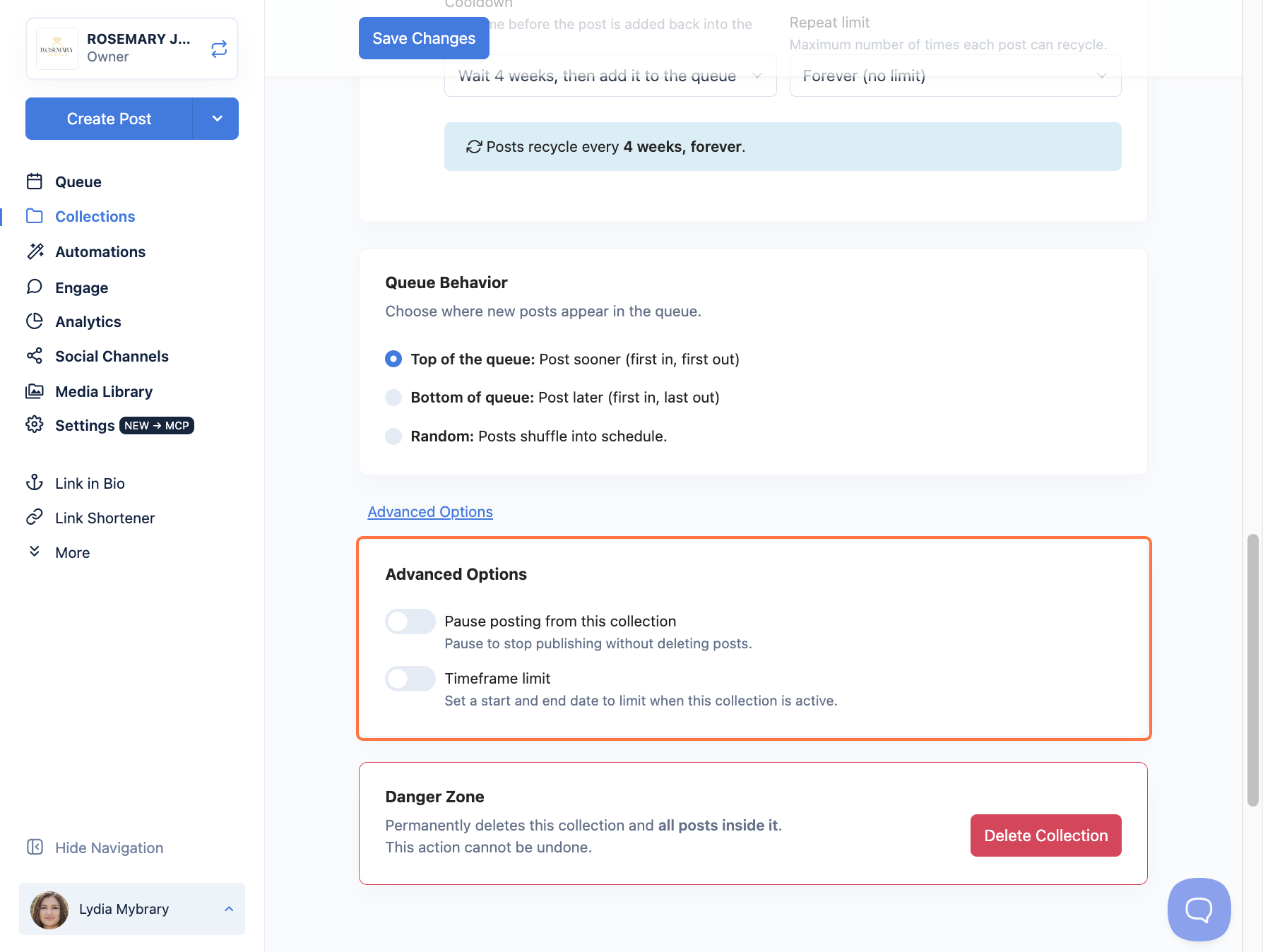Open the Create Post dropdown arrow
The height and width of the screenshot is (952, 1263).
pos(216,119)
